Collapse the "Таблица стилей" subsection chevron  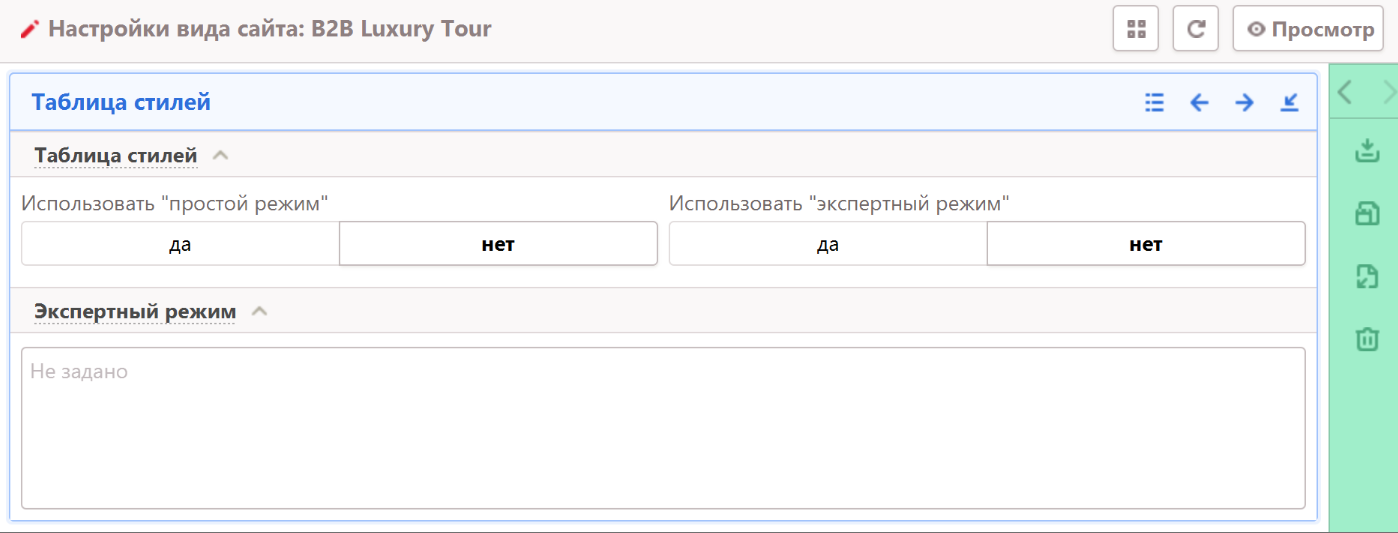point(221,156)
